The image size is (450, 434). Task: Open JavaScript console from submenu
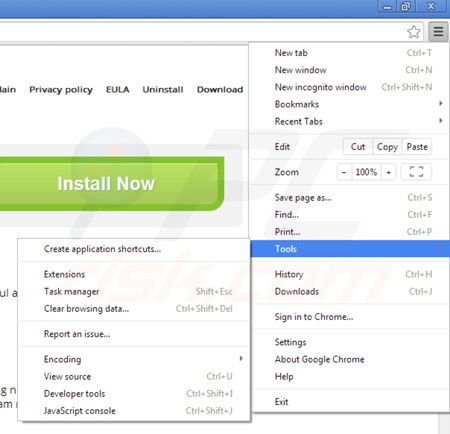[134, 411]
